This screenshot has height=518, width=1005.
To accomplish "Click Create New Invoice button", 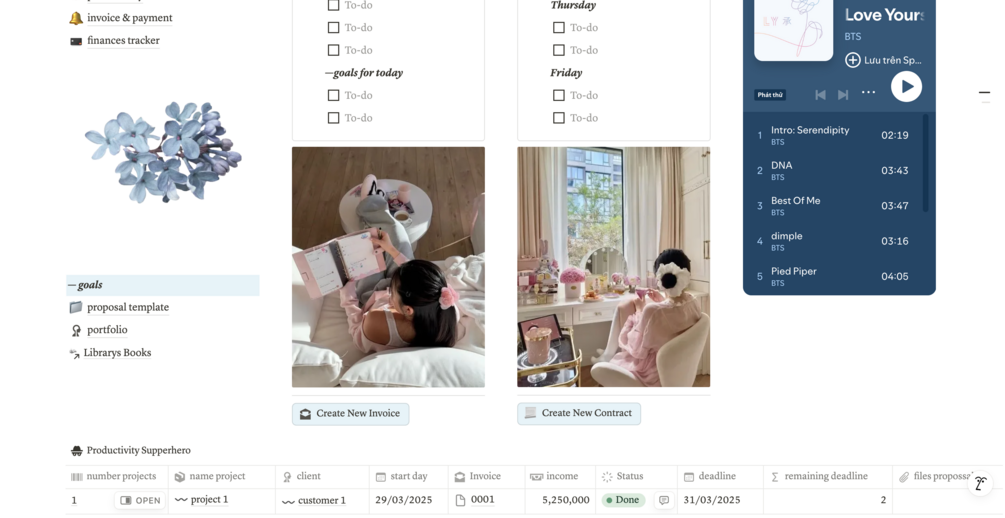I will [351, 414].
